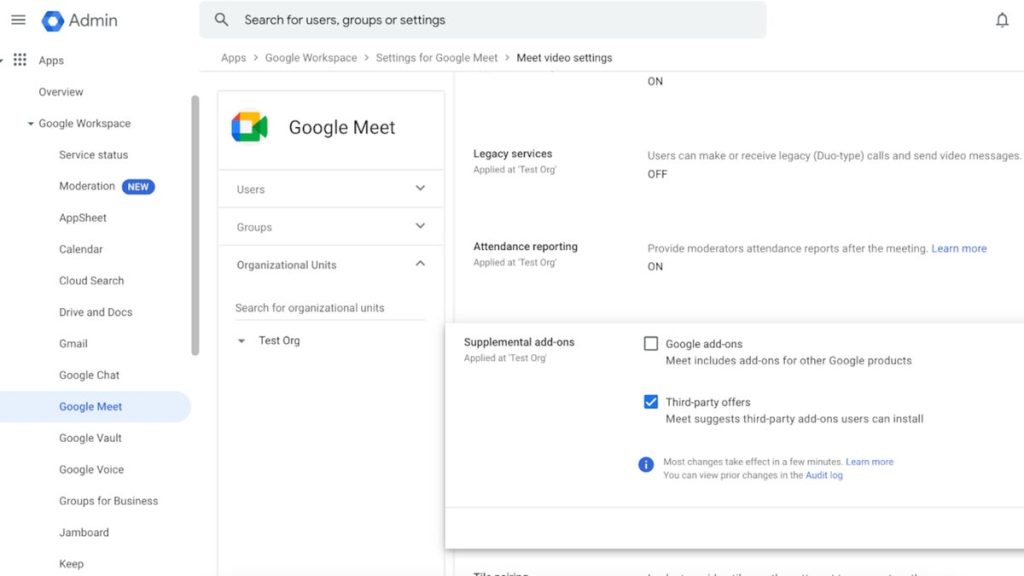
Task: Select Google Chat in the sidebar
Action: (89, 375)
